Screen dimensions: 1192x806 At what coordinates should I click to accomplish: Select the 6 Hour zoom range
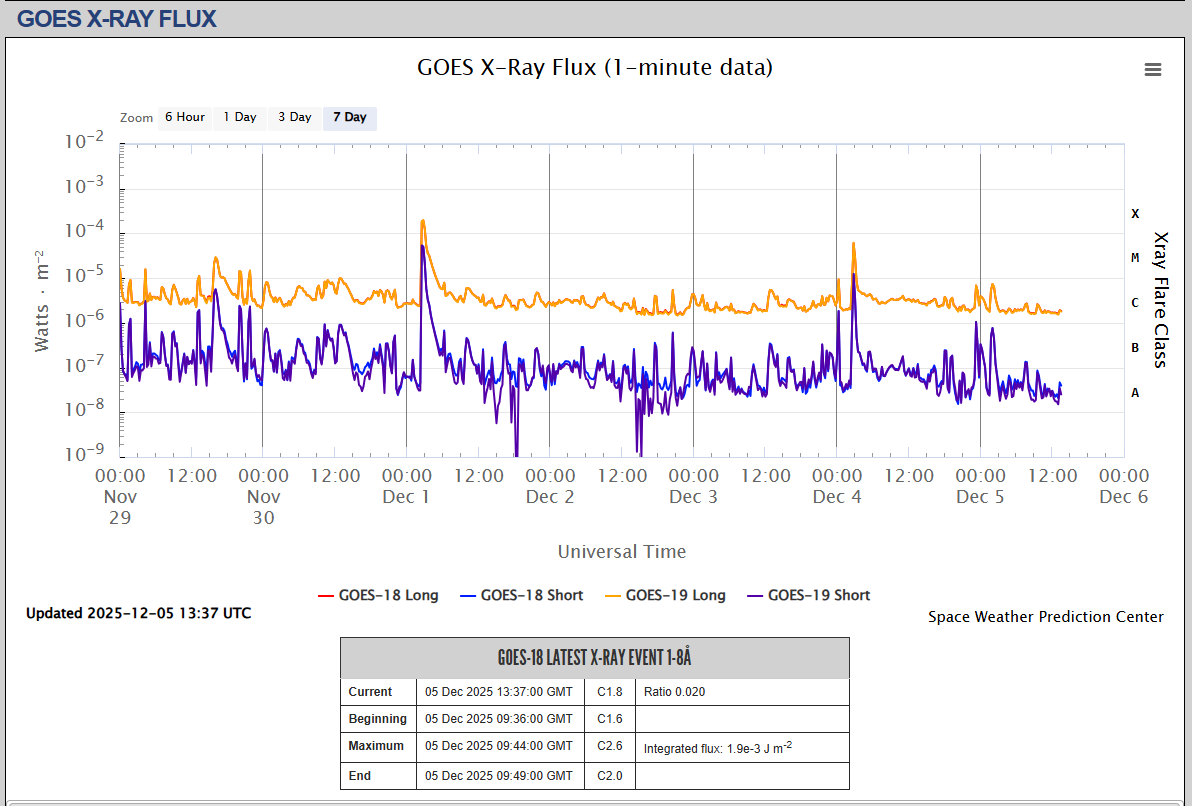point(184,118)
